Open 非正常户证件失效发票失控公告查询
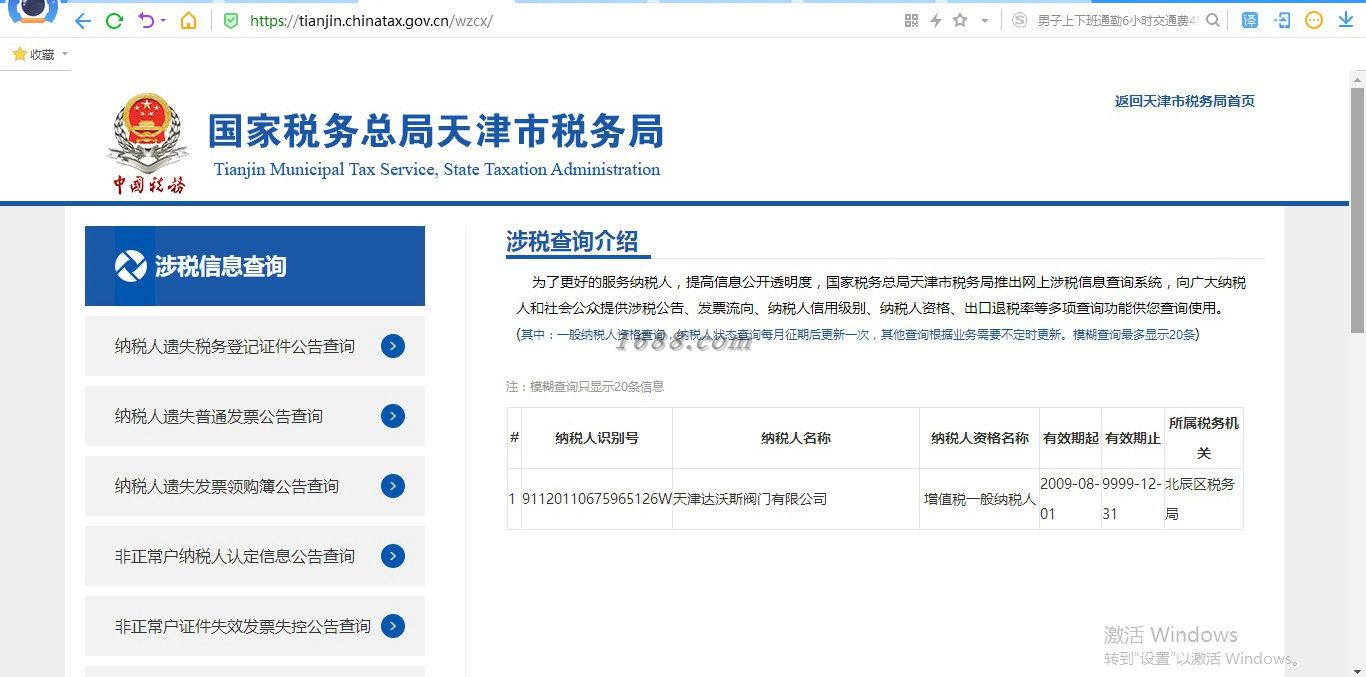 243,626
